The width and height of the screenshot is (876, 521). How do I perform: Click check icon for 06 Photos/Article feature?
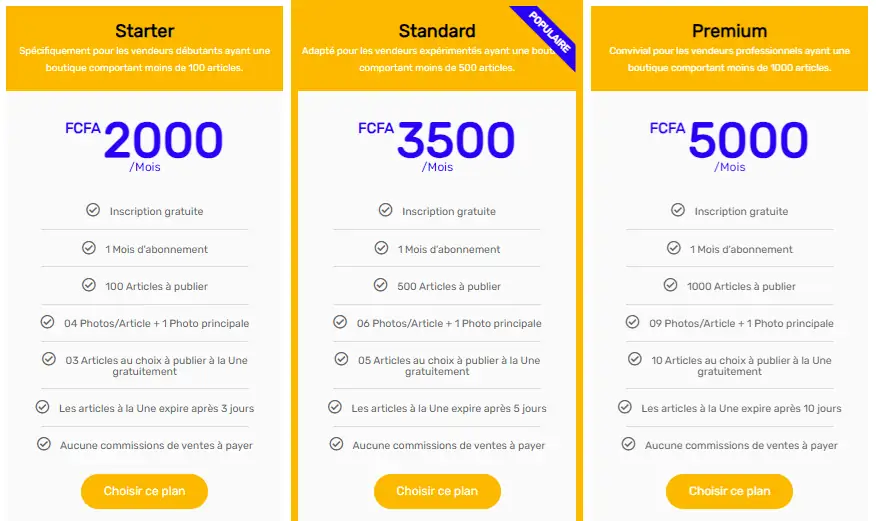coord(340,322)
